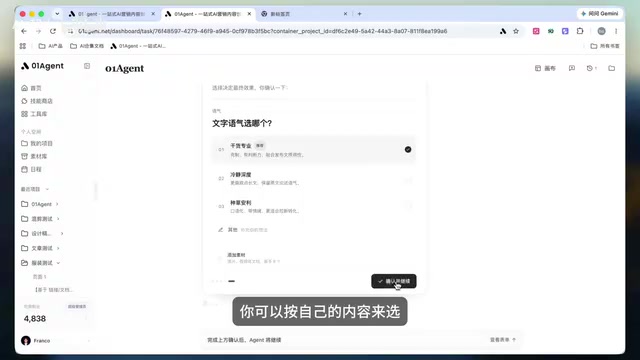The image size is (640, 360).
Task: Open a new browser tab
Action: [x=360, y=14]
